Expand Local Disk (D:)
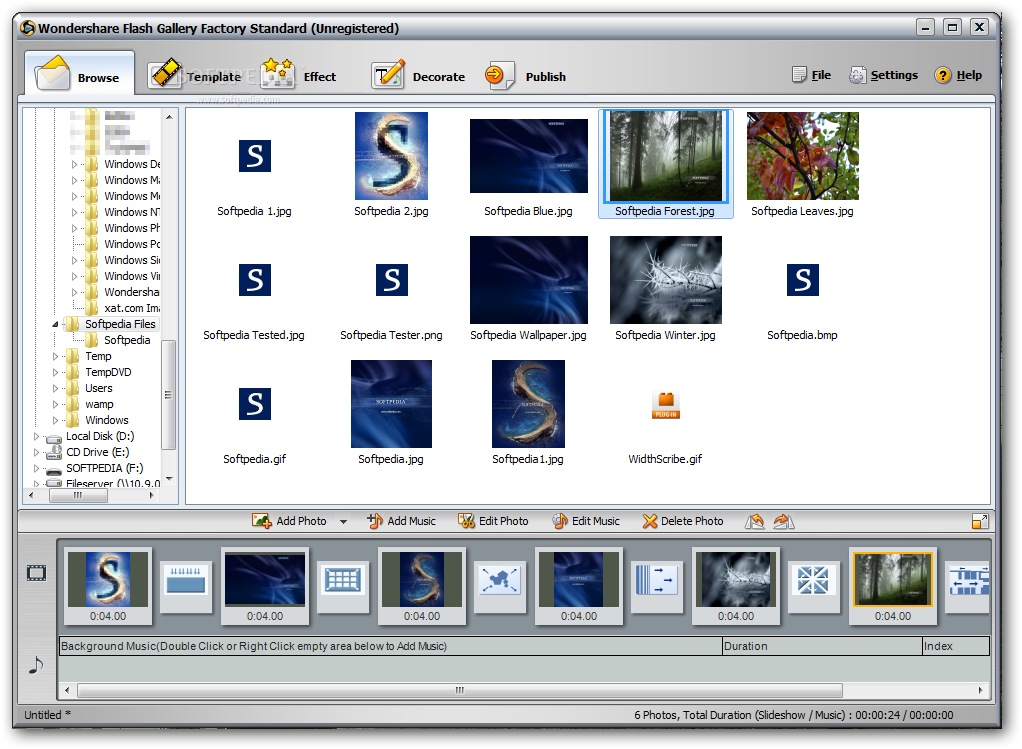The height and width of the screenshot is (749, 1022). tap(36, 436)
